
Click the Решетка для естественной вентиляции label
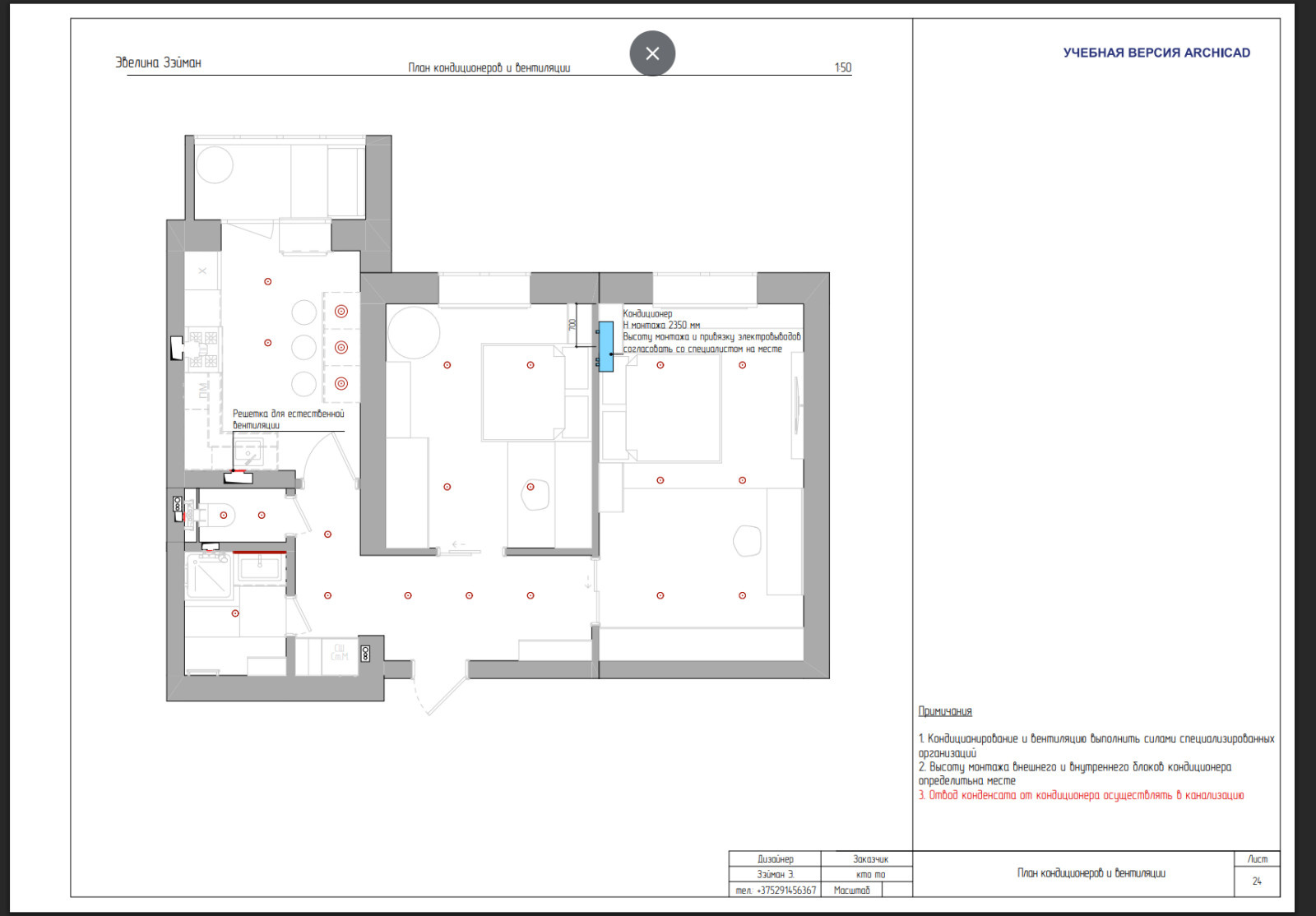pos(288,419)
